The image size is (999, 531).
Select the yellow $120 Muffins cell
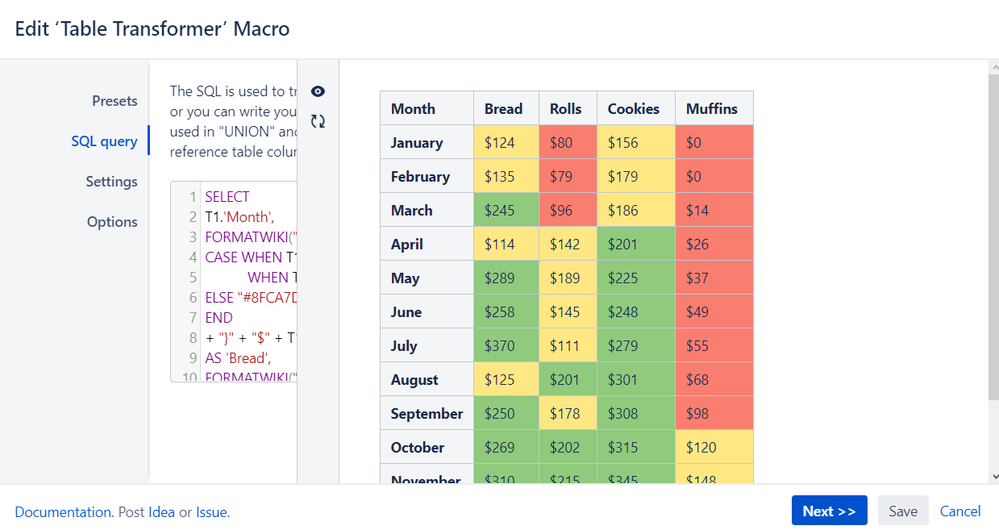(x=713, y=447)
